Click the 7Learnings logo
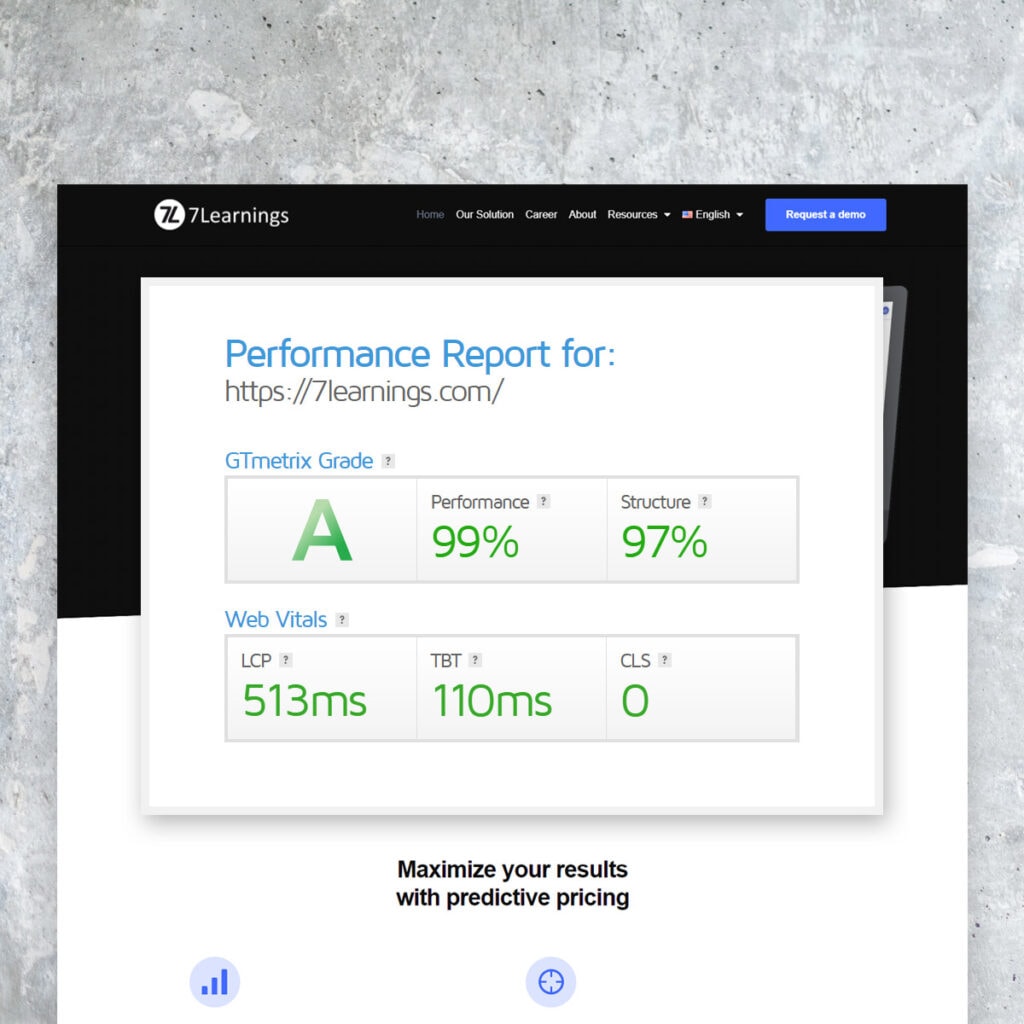Screen dimensions: 1024x1024 click(221, 215)
